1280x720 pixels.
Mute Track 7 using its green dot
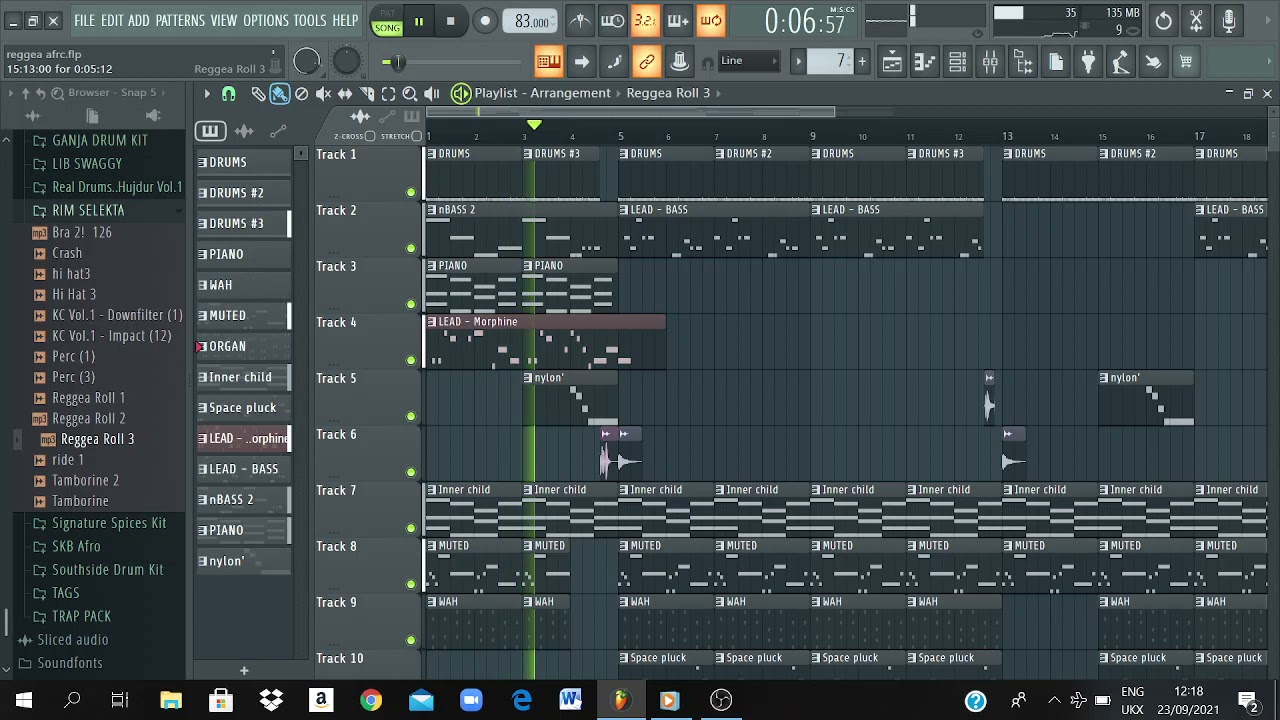pos(411,528)
